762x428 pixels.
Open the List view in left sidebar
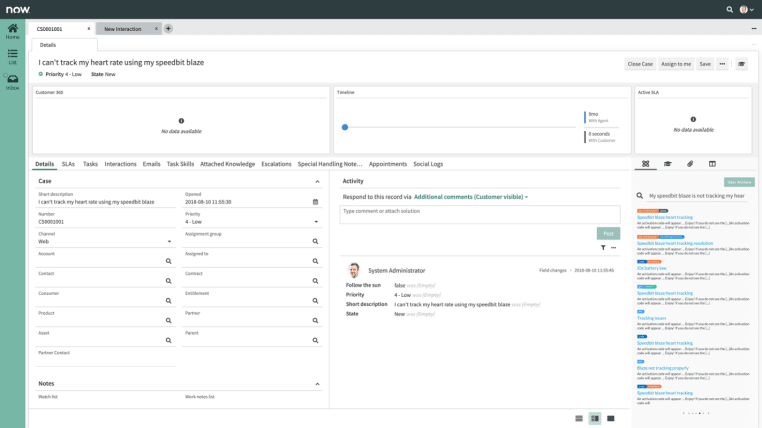[12, 56]
